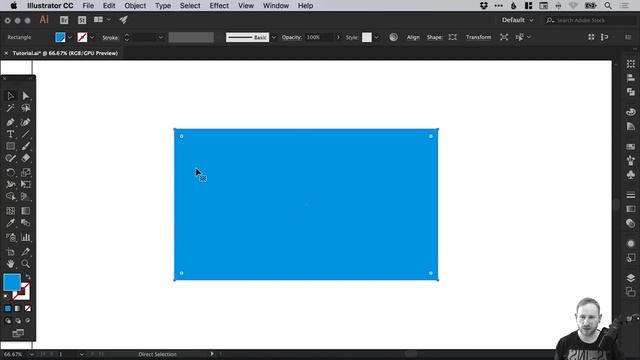Image resolution: width=640 pixels, height=360 pixels.
Task: Open the stroke weight dropdown
Action: (160, 38)
